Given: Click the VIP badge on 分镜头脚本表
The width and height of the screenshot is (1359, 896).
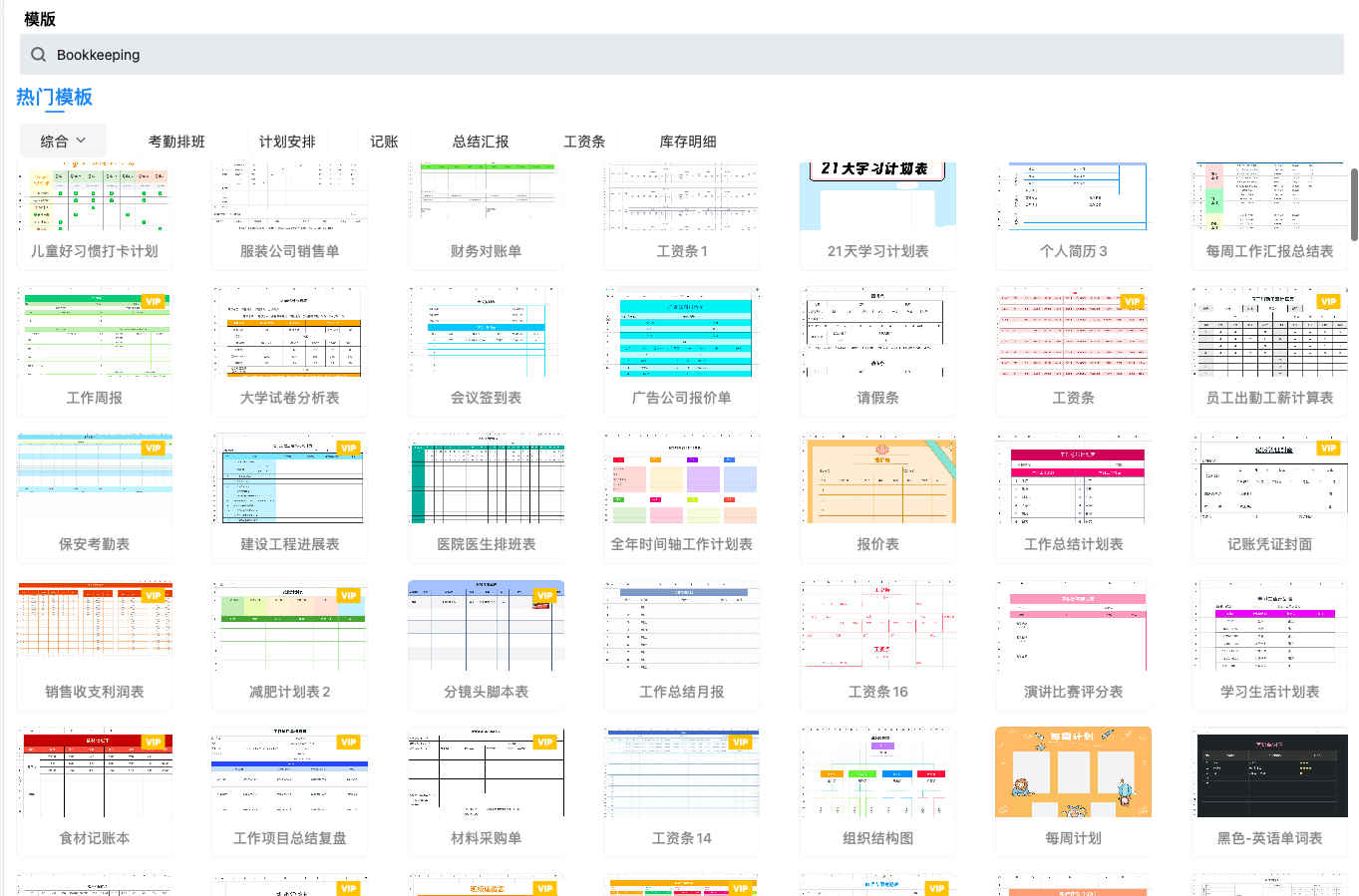Looking at the screenshot, I should (x=544, y=595).
